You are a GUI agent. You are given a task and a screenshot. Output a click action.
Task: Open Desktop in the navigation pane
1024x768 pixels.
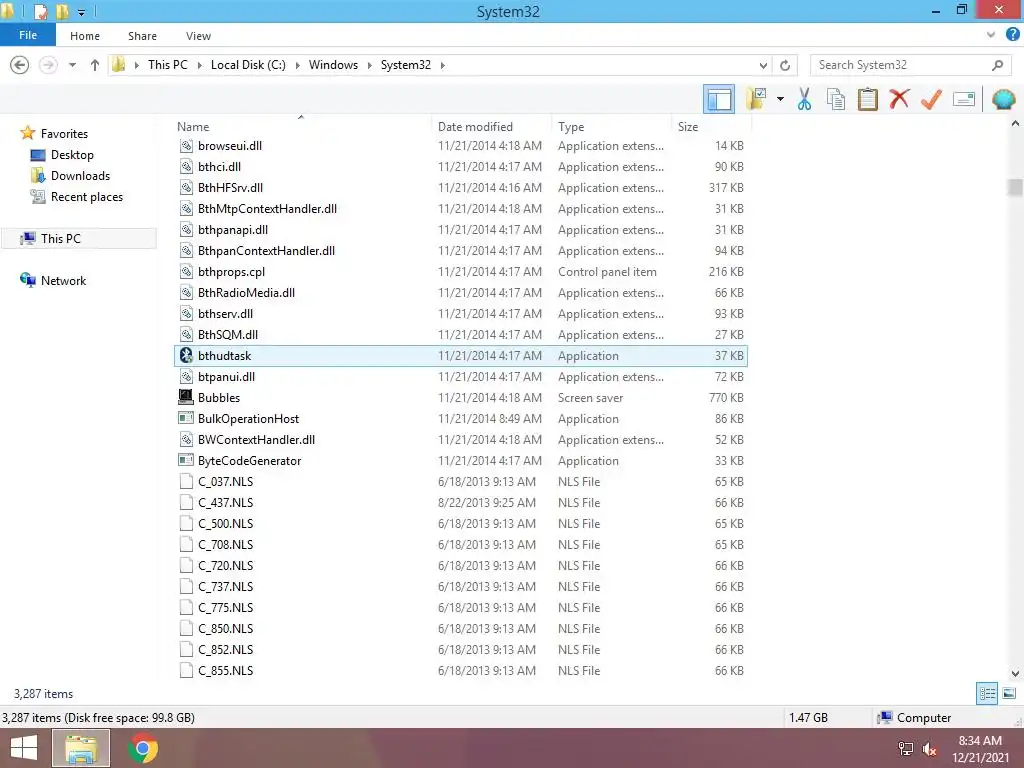pyautogui.click(x=72, y=155)
